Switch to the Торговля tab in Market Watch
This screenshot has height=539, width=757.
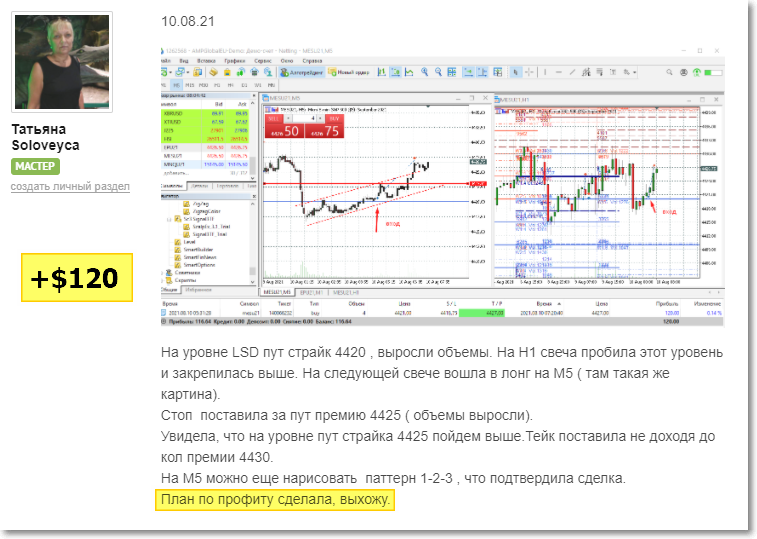pos(227,185)
